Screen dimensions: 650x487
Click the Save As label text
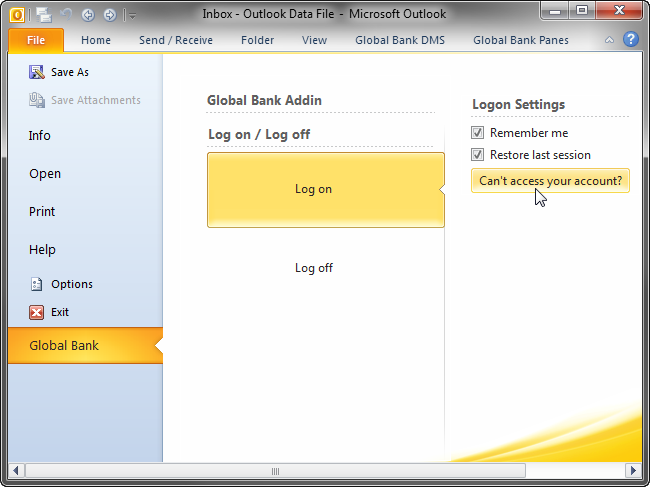[x=70, y=72]
